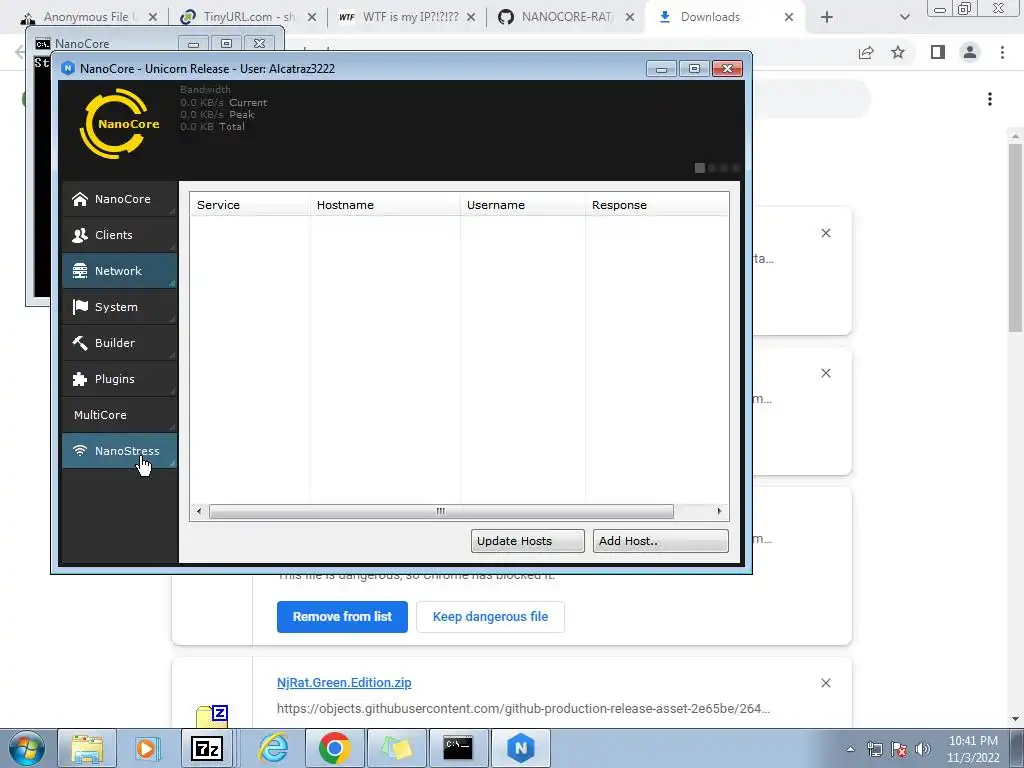
Task: Close the TinyURL.com tab
Action: click(x=312, y=17)
